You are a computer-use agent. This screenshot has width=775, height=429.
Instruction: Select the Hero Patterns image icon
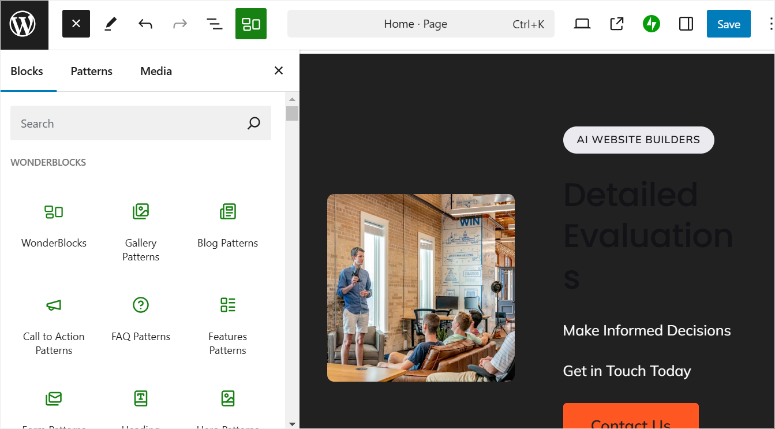(x=228, y=398)
